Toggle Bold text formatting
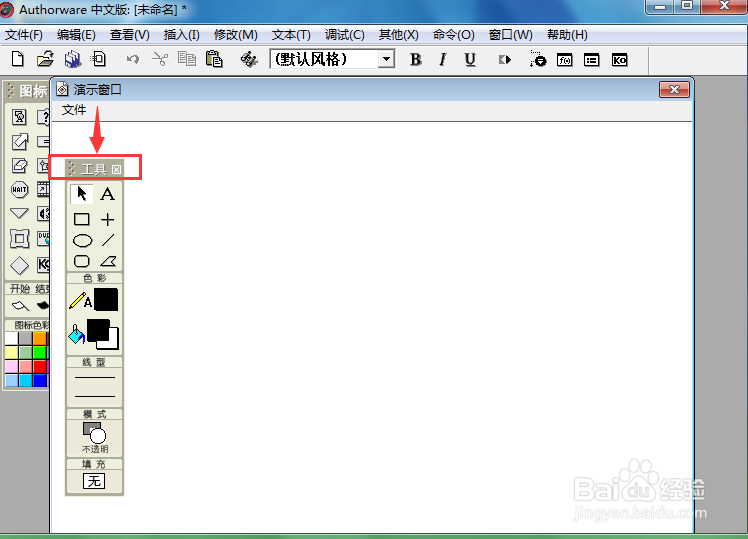Viewport: 748px width, 539px height. click(x=416, y=60)
